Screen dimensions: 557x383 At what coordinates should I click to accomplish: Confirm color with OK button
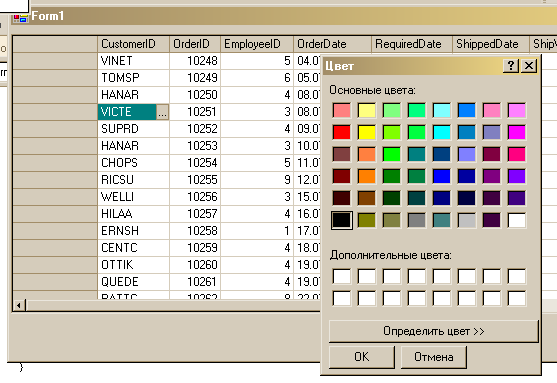362,357
